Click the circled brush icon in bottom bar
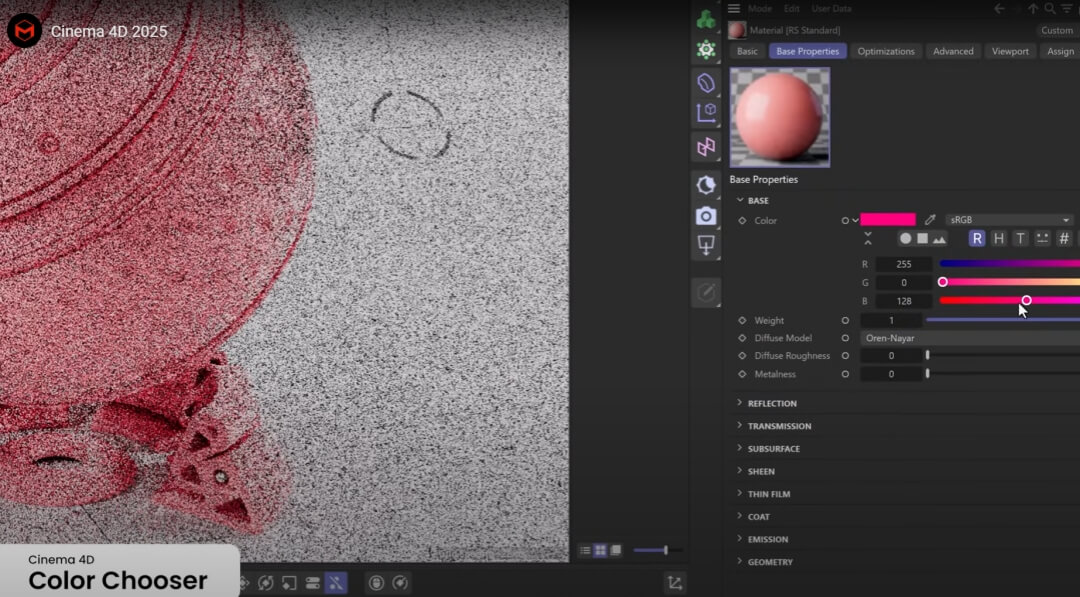Screen dimensions: 1080x597 [399, 583]
